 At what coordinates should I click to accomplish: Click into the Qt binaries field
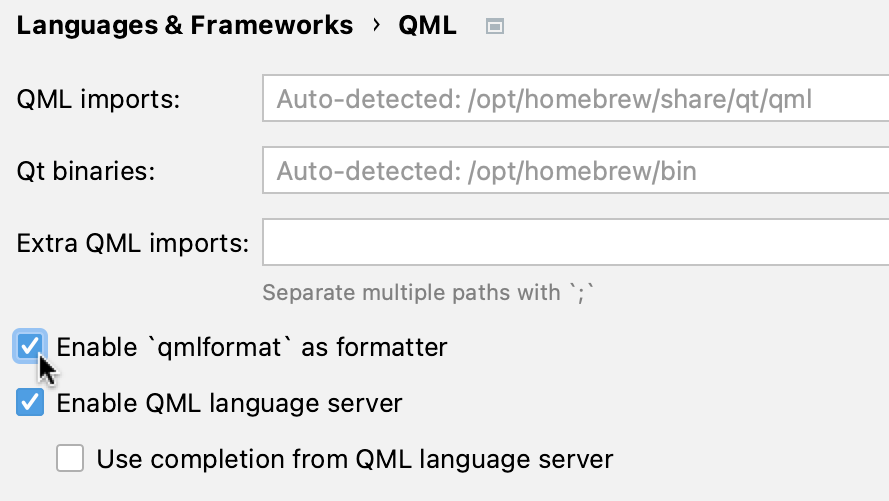575,171
